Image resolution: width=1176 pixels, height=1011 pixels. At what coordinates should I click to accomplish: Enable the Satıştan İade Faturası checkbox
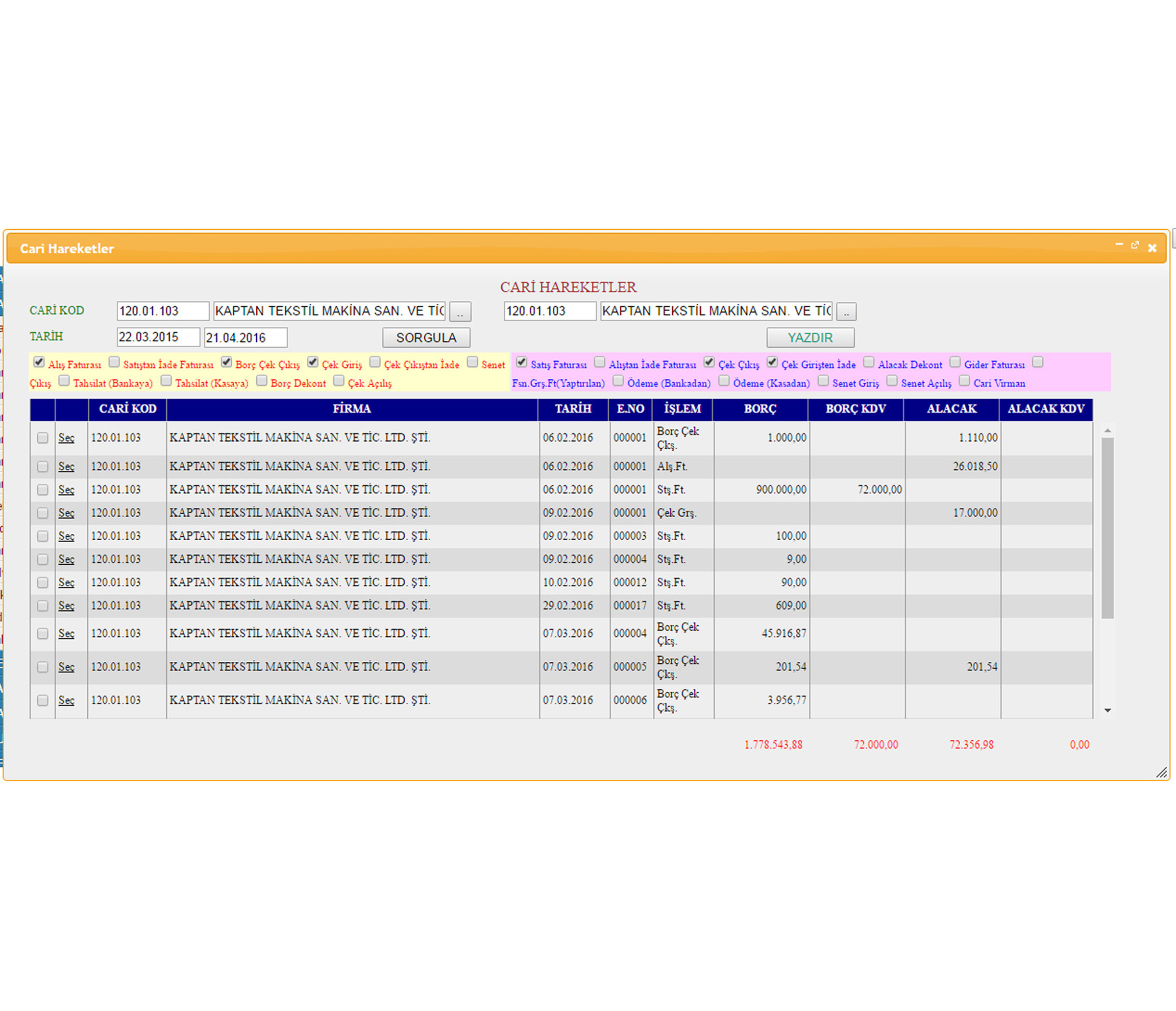click(x=114, y=362)
